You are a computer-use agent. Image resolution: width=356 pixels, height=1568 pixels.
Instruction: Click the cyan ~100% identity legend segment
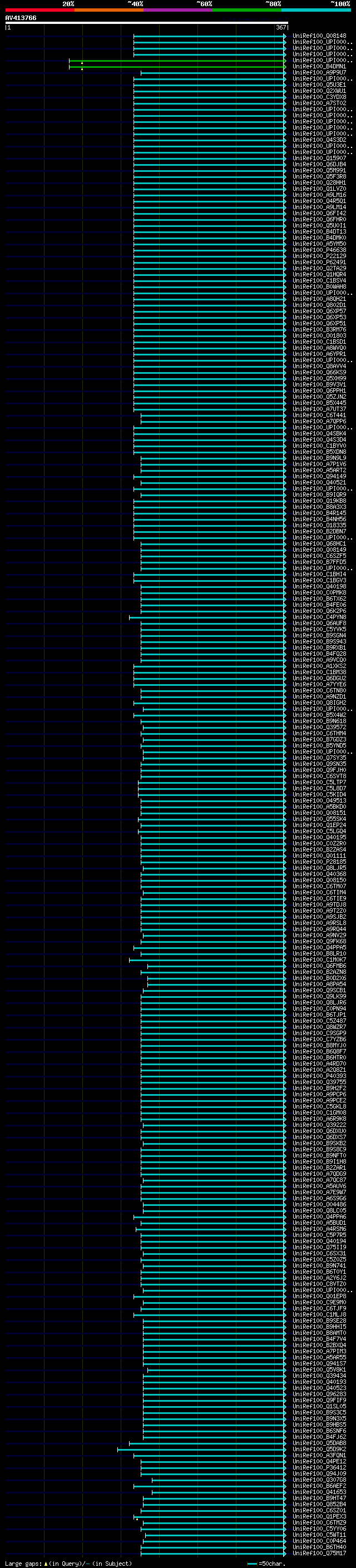316,10
